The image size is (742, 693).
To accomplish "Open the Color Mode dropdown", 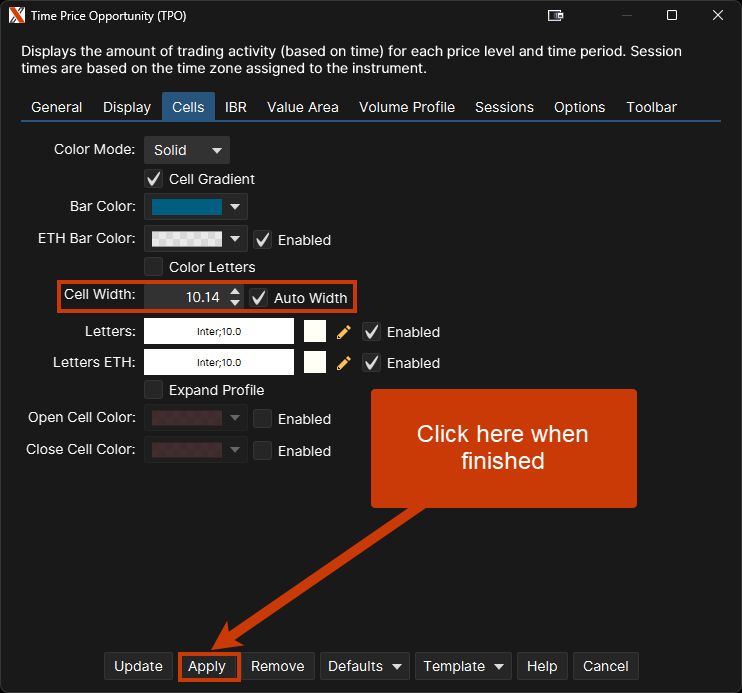I will pos(187,150).
